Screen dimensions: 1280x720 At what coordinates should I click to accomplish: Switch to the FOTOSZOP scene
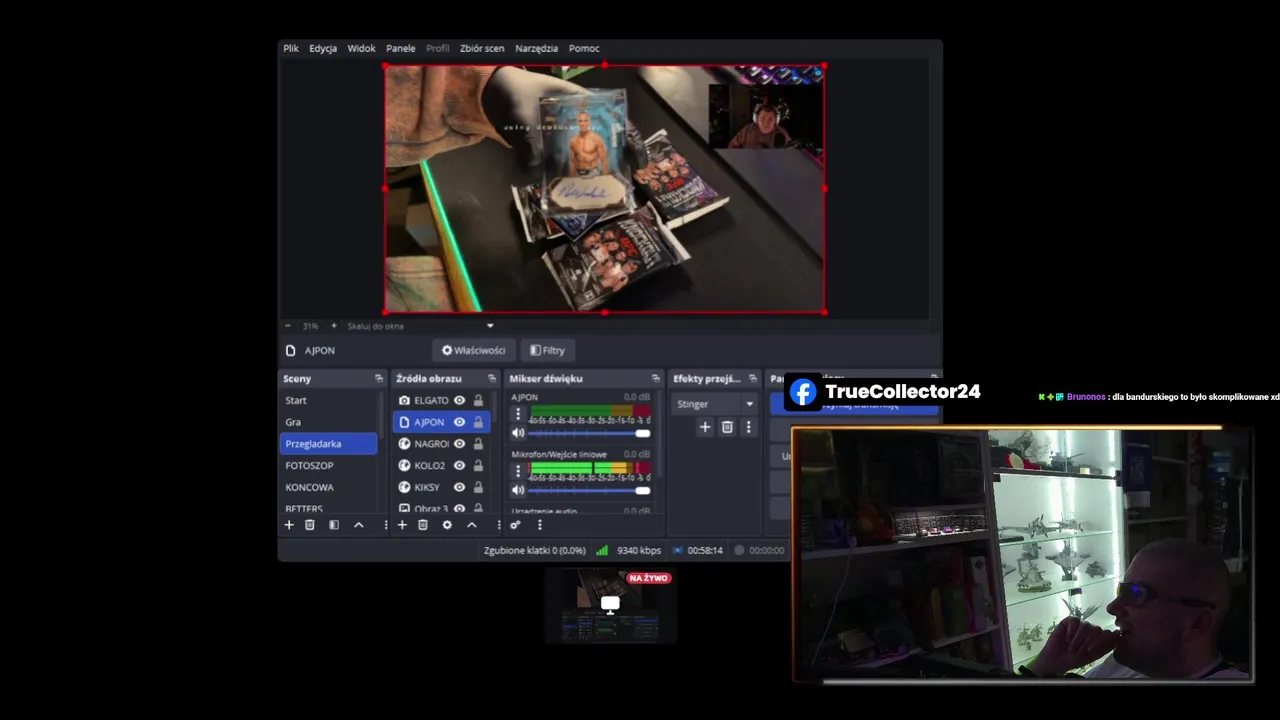pyautogui.click(x=329, y=465)
